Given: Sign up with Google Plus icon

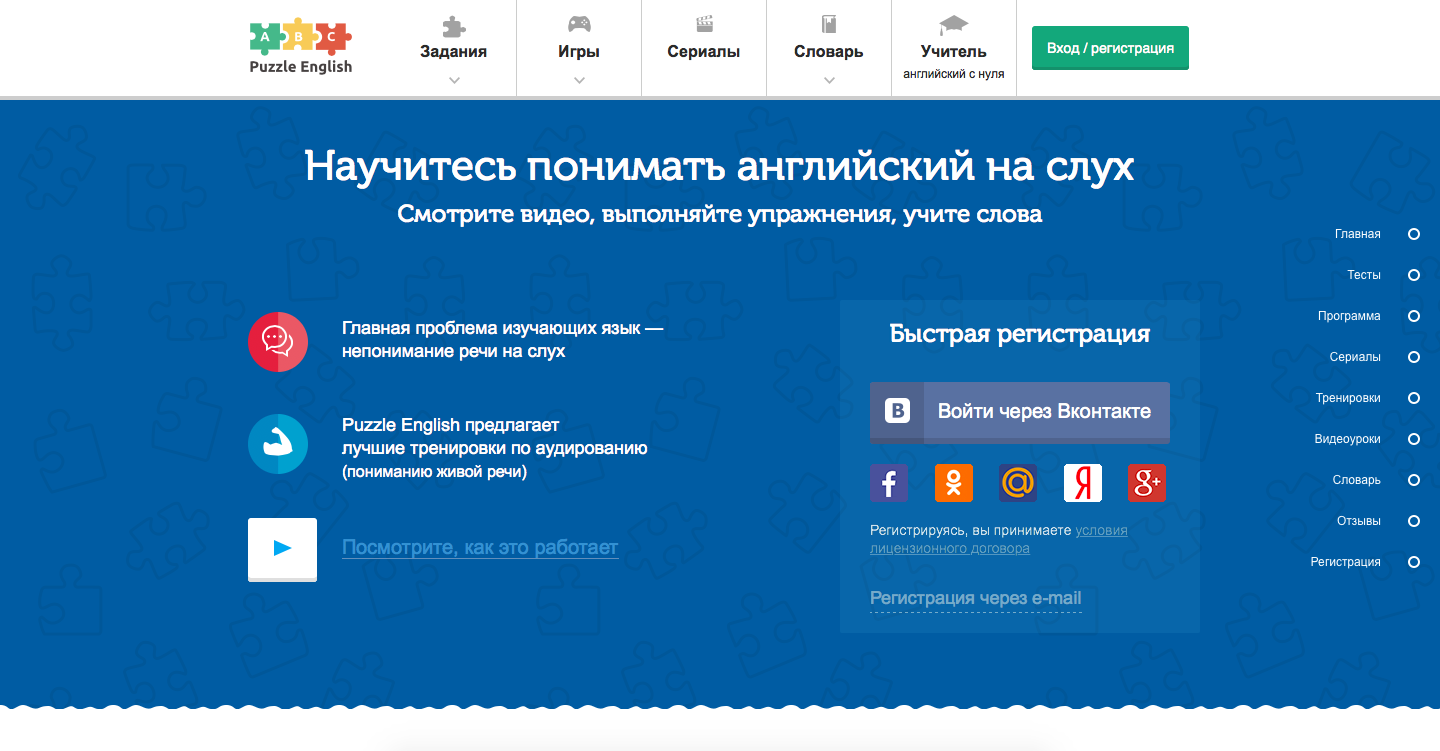Looking at the screenshot, I should (x=1146, y=483).
